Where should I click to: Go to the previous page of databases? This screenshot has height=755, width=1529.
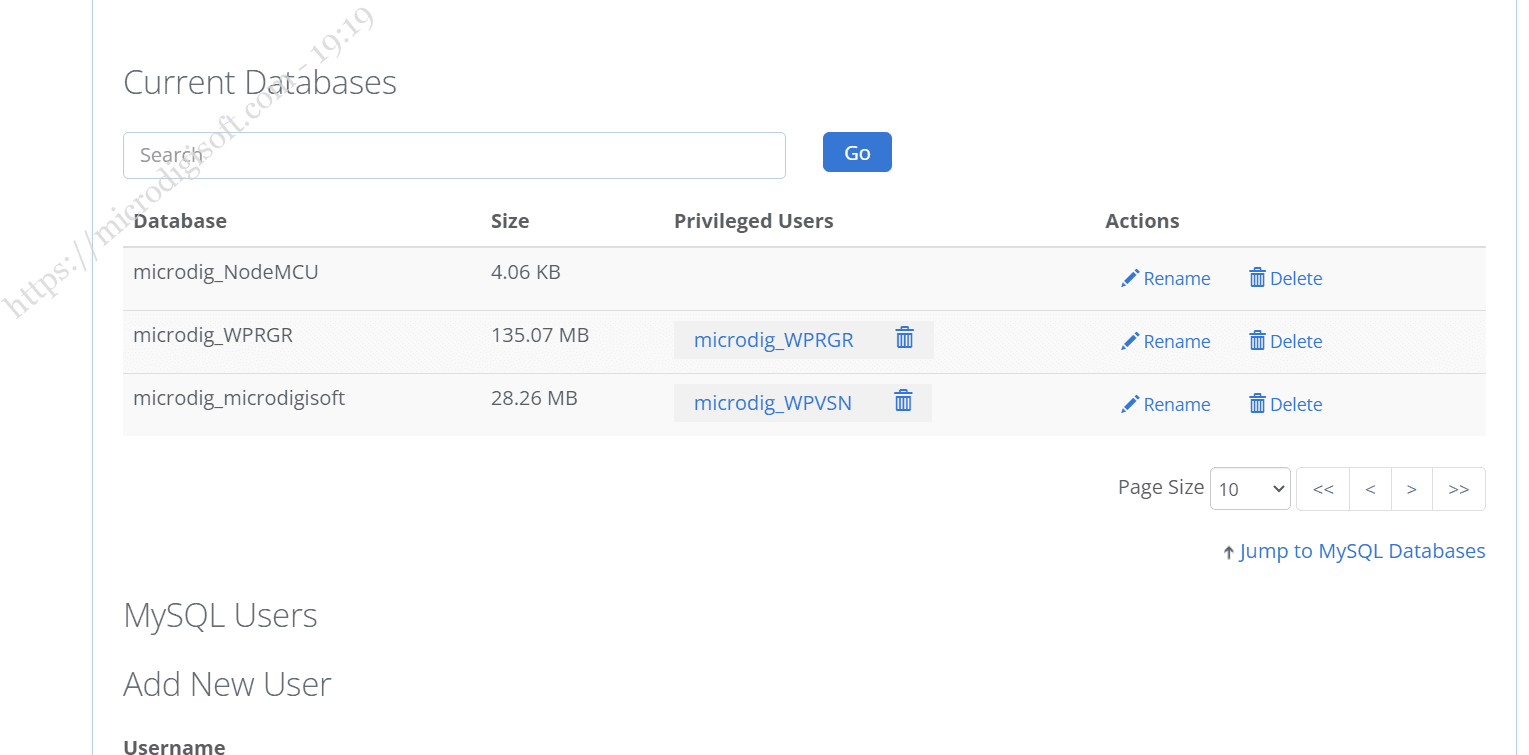tap(1370, 488)
